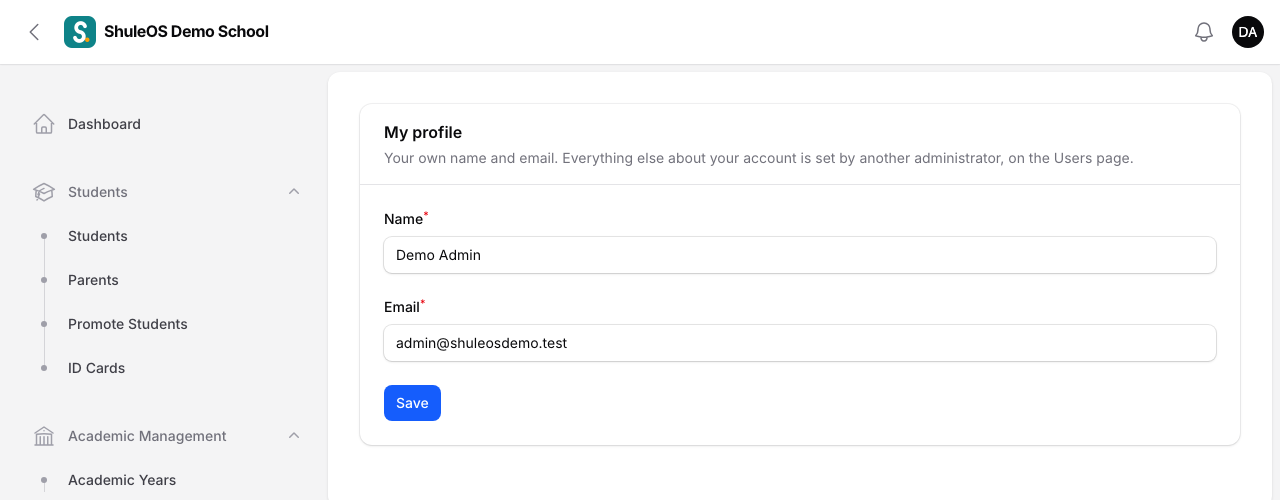Viewport: 1280px width, 500px height.
Task: Go to Dashboard in sidebar
Action: coord(104,124)
